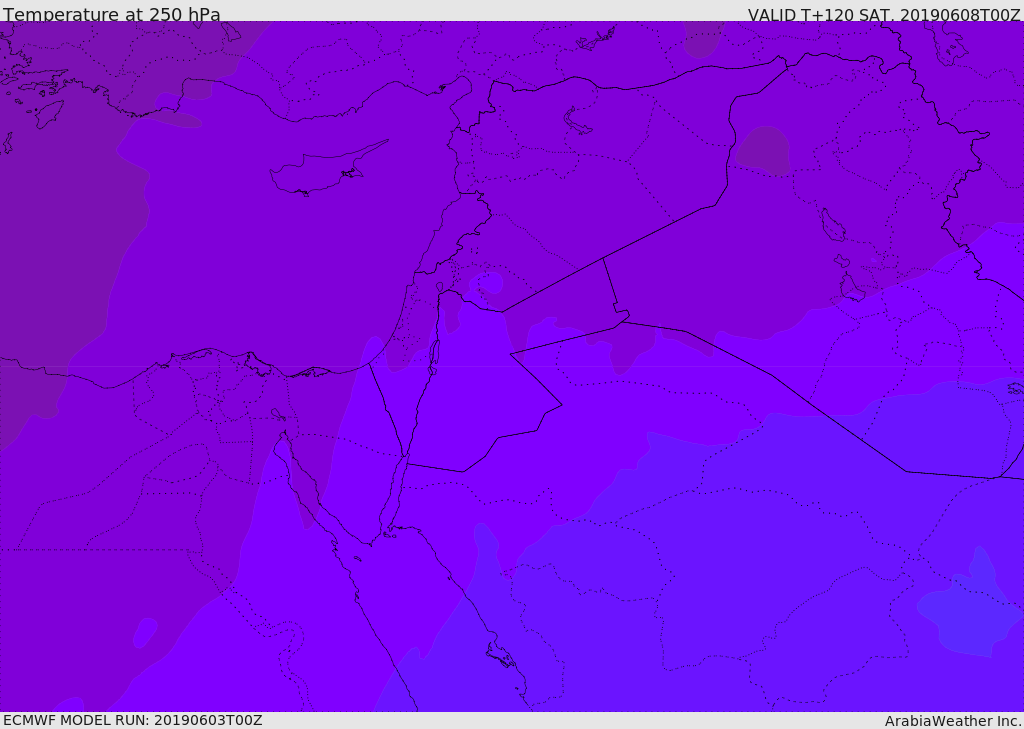Screen dimensions: 1024x729
Task: Click the Cyprus island outline on map
Action: [x=328, y=168]
